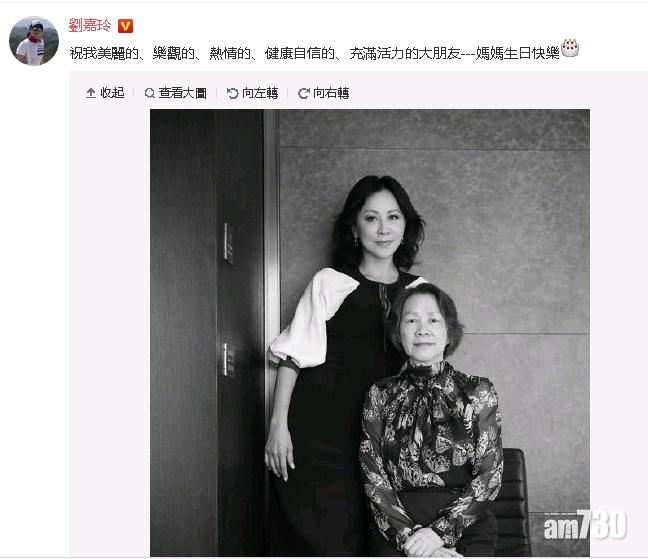Viewport: 648px width, 559px height.
Task: Click the magnifier icon beside 查看大圖
Action: pos(150,93)
